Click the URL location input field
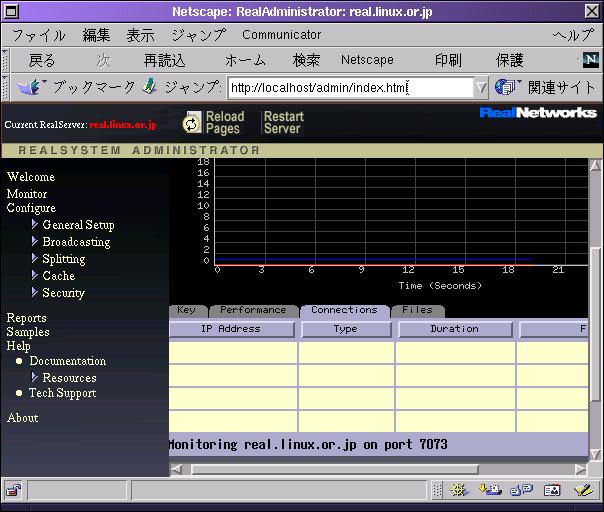Viewport: 604px width, 512px height. (350, 87)
